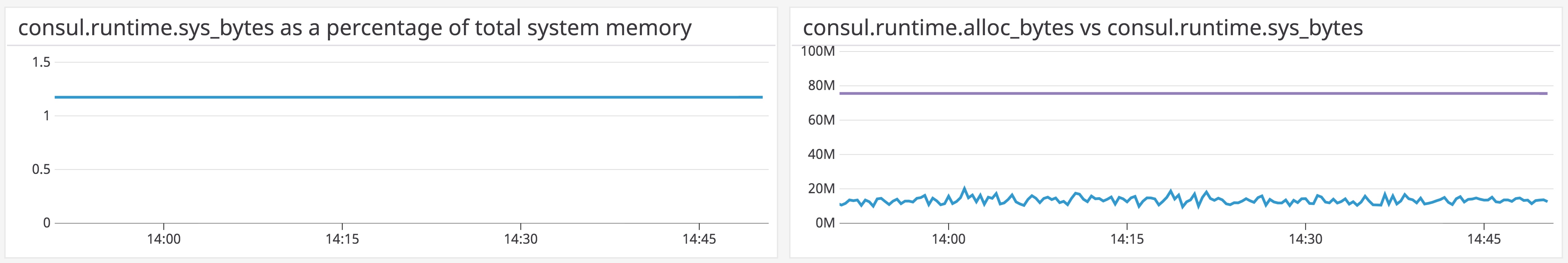This screenshot has height=263, width=1568.
Task: Click the 14:15 tick on the left graph
Action: point(342,239)
